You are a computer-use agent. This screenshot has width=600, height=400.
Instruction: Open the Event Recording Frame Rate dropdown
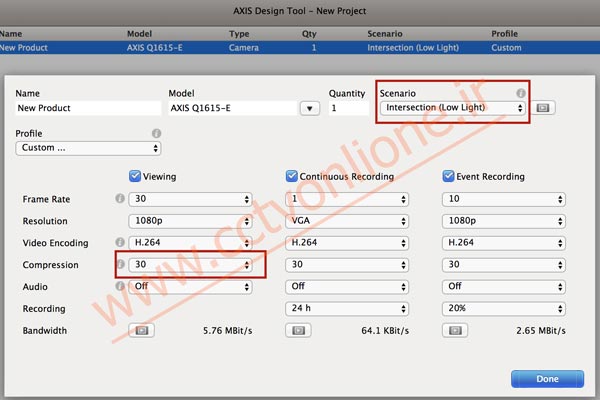(x=504, y=199)
